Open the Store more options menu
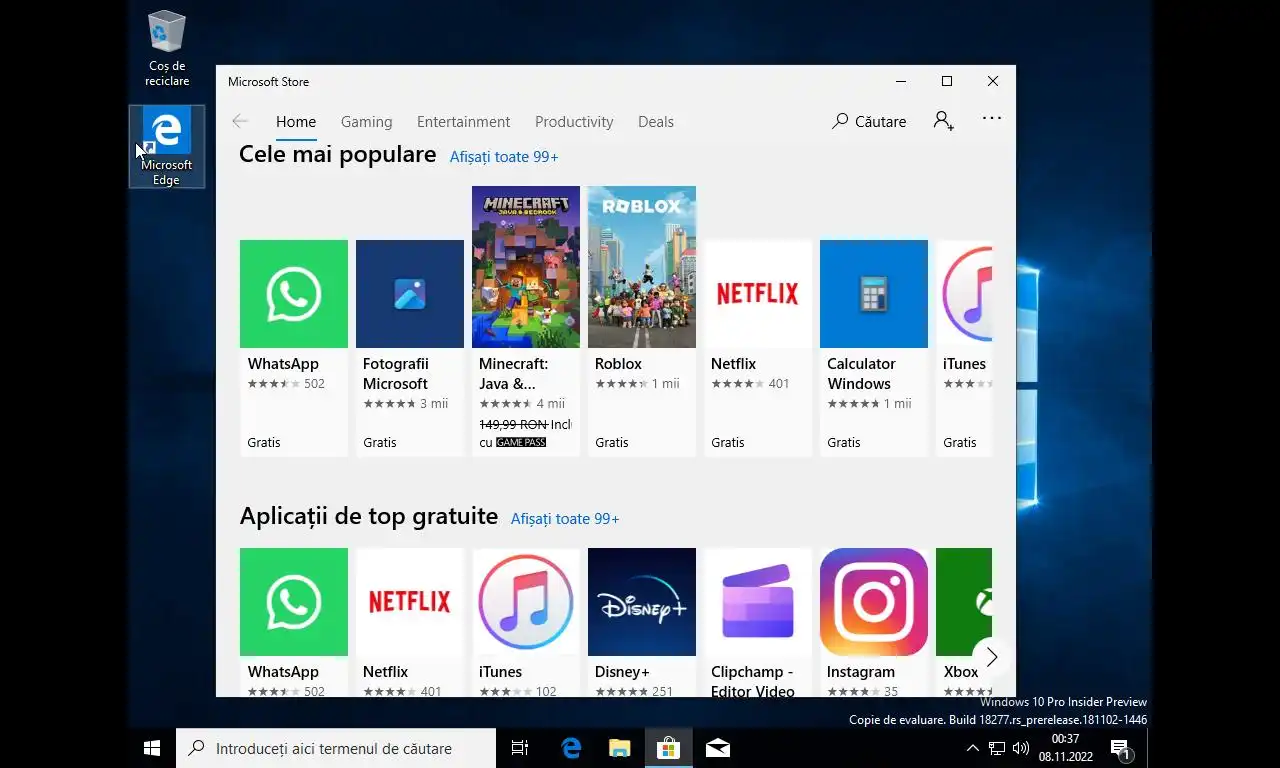 [992, 118]
